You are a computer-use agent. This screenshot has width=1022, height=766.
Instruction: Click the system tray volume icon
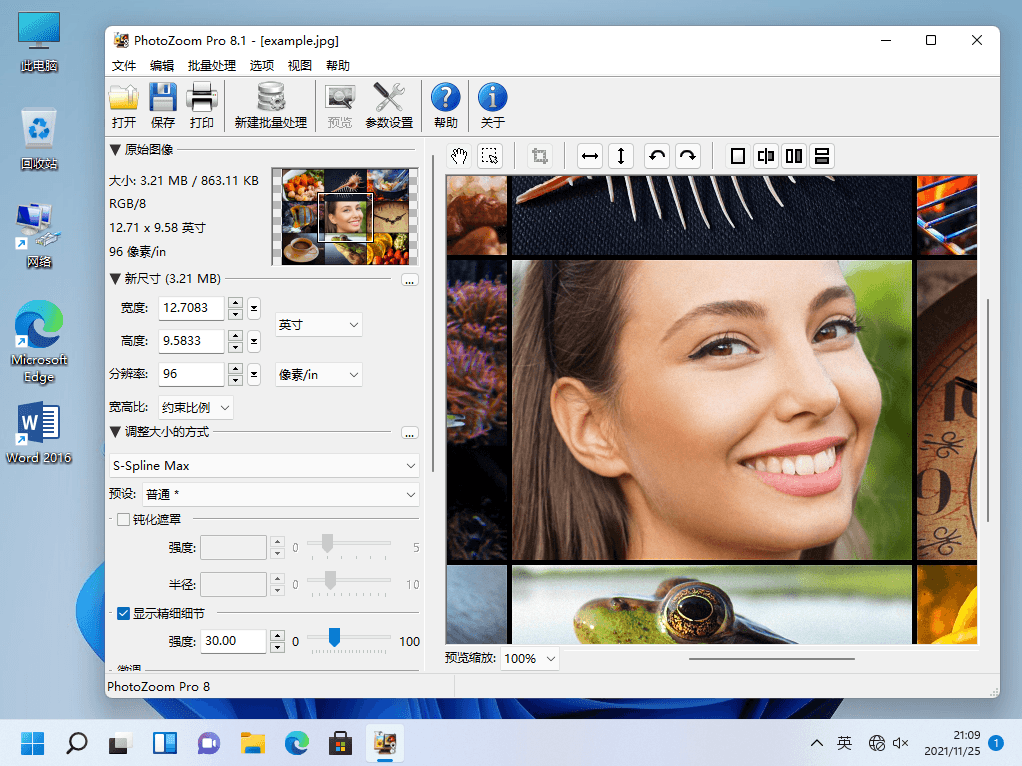(900, 743)
